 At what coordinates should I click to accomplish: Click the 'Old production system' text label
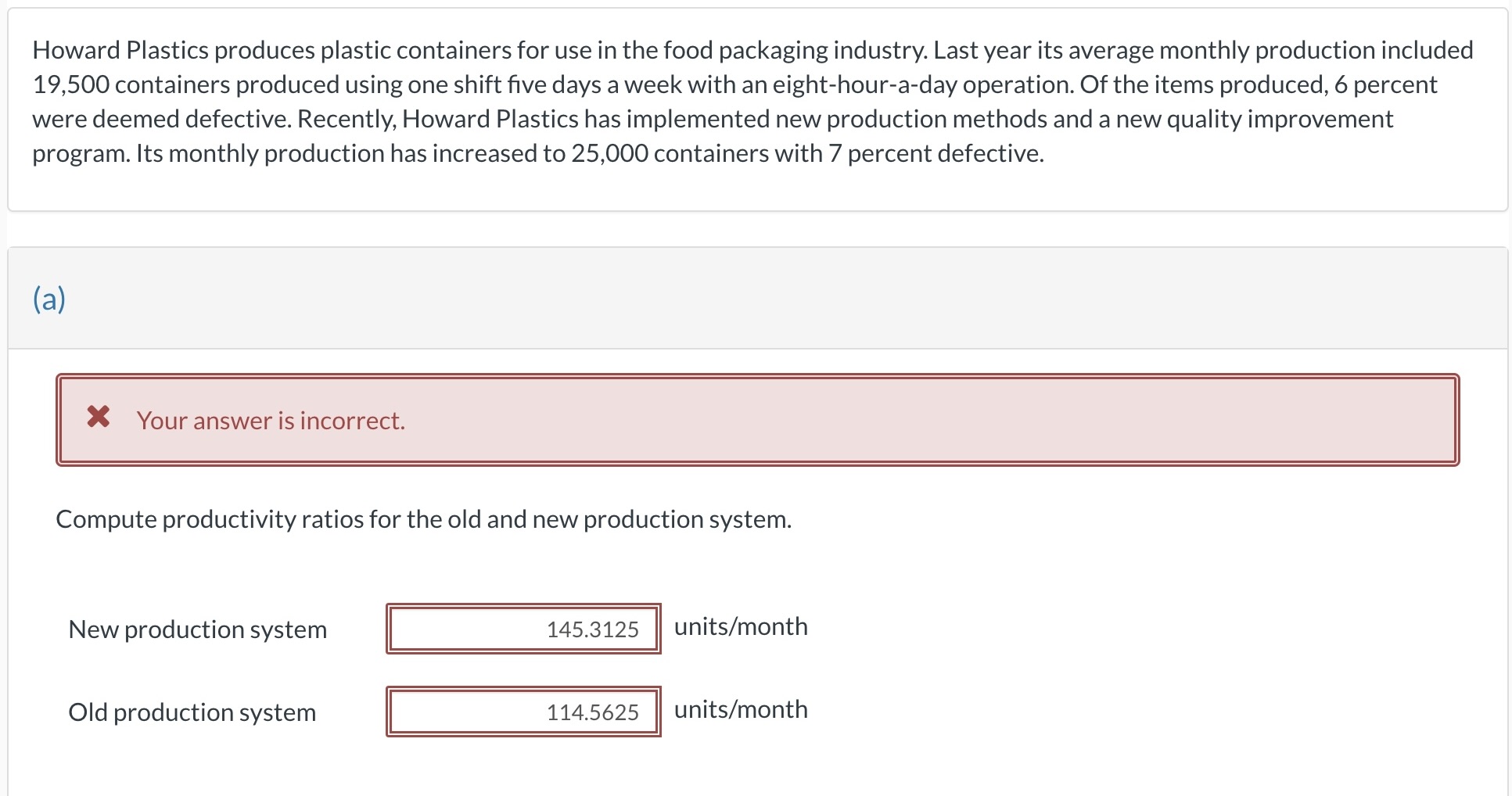[192, 712]
